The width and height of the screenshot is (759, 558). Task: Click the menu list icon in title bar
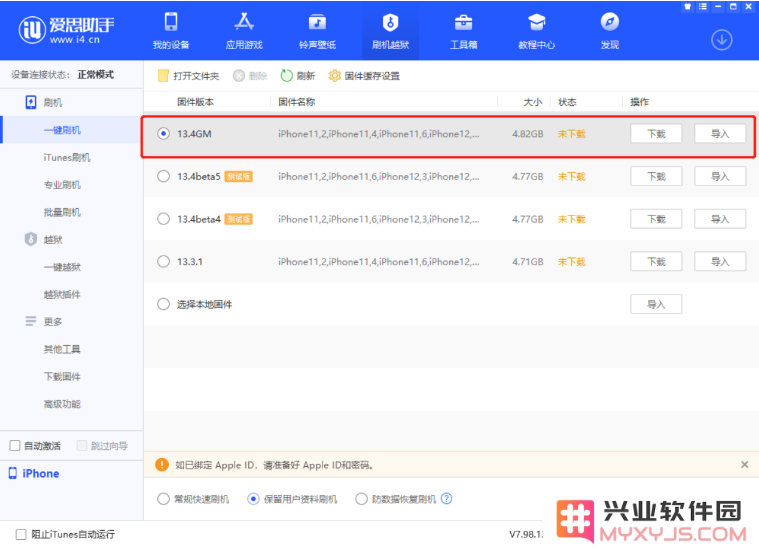(x=703, y=7)
